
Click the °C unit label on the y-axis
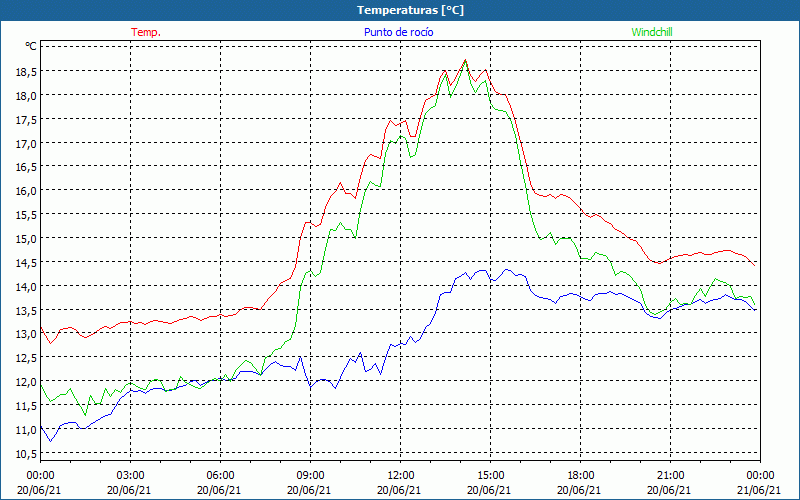tap(31, 46)
